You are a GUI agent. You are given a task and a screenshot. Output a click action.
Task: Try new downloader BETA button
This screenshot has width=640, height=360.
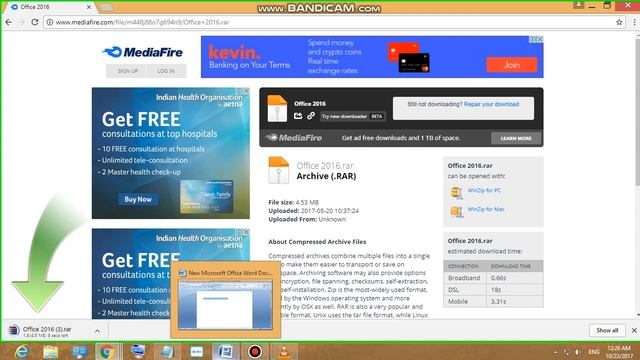[352, 116]
